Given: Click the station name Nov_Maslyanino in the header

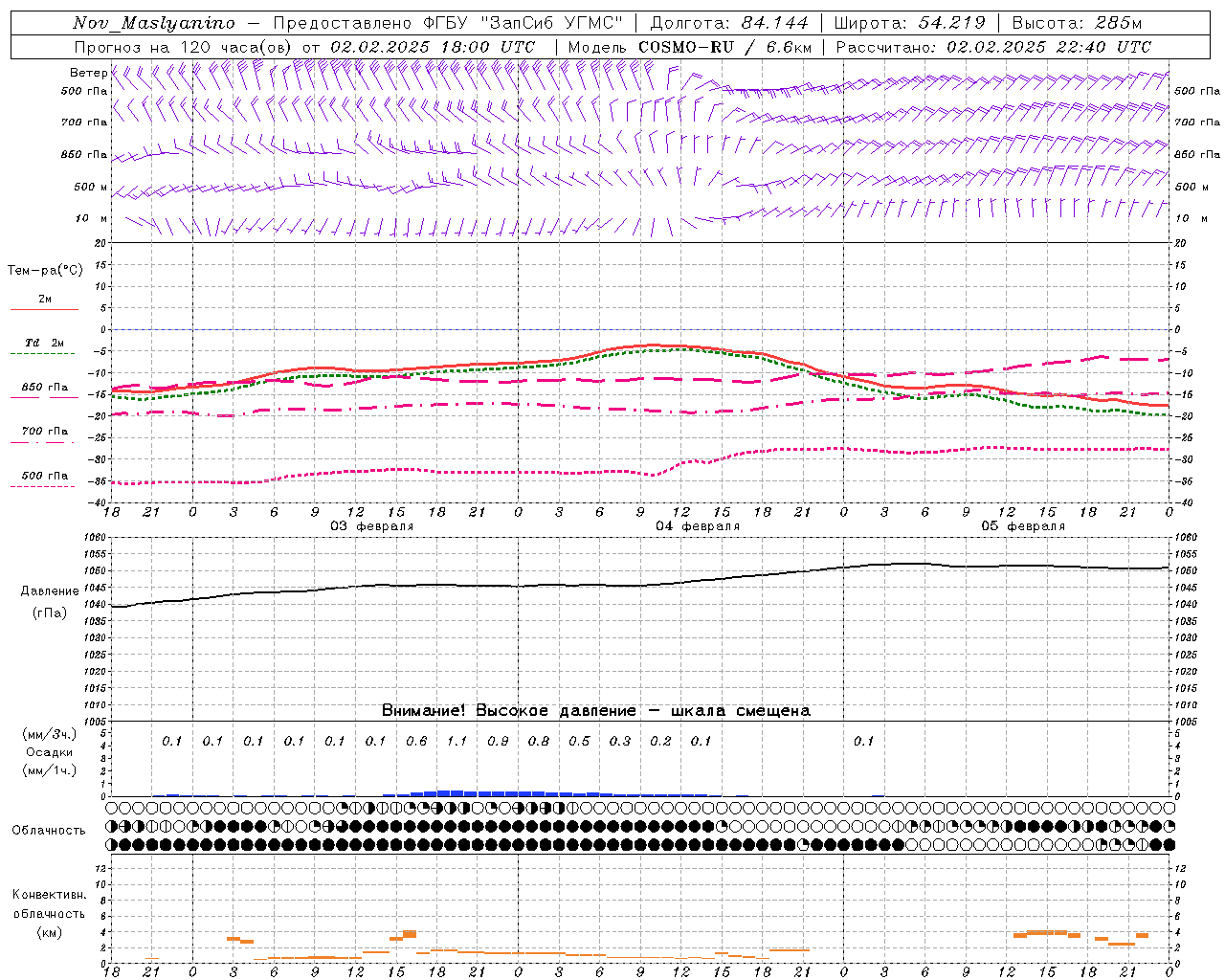Looking at the screenshot, I should pyautogui.click(x=154, y=23).
